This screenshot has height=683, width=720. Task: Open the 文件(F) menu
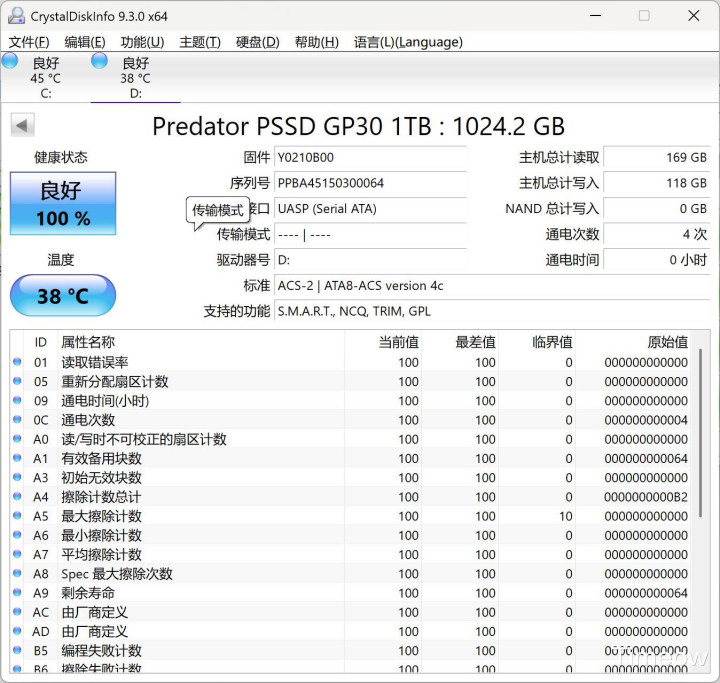29,42
